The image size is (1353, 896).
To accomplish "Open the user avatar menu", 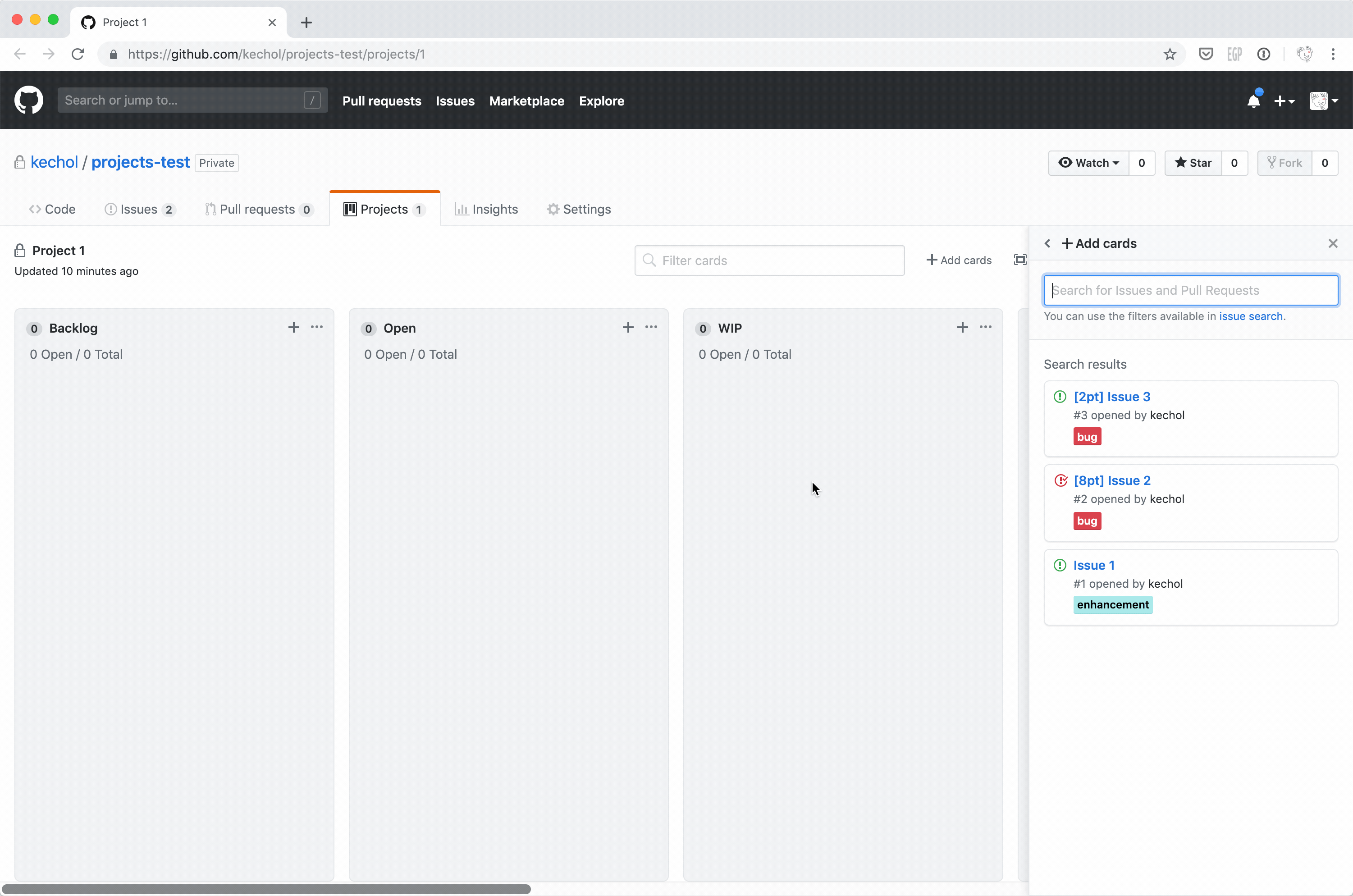I will (x=1323, y=101).
